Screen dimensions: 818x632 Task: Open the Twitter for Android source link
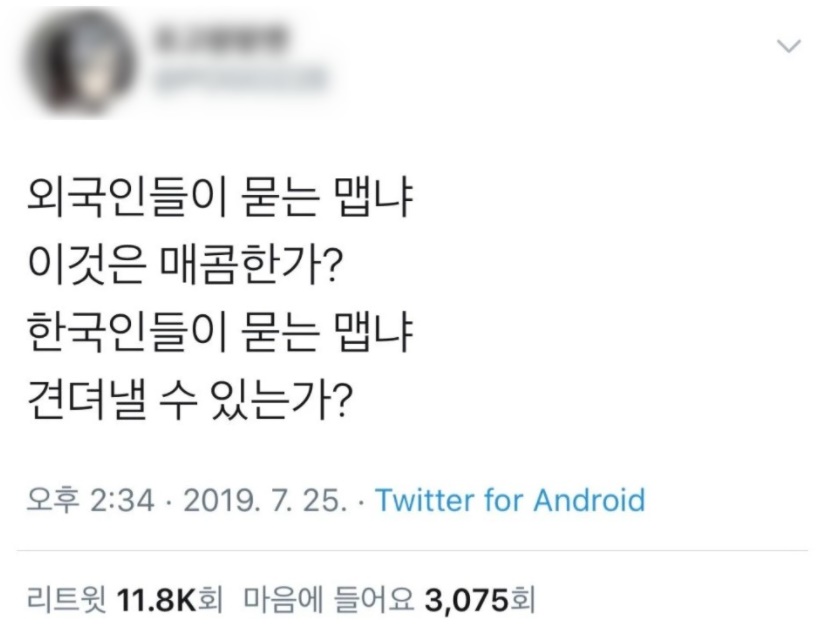tap(510, 499)
